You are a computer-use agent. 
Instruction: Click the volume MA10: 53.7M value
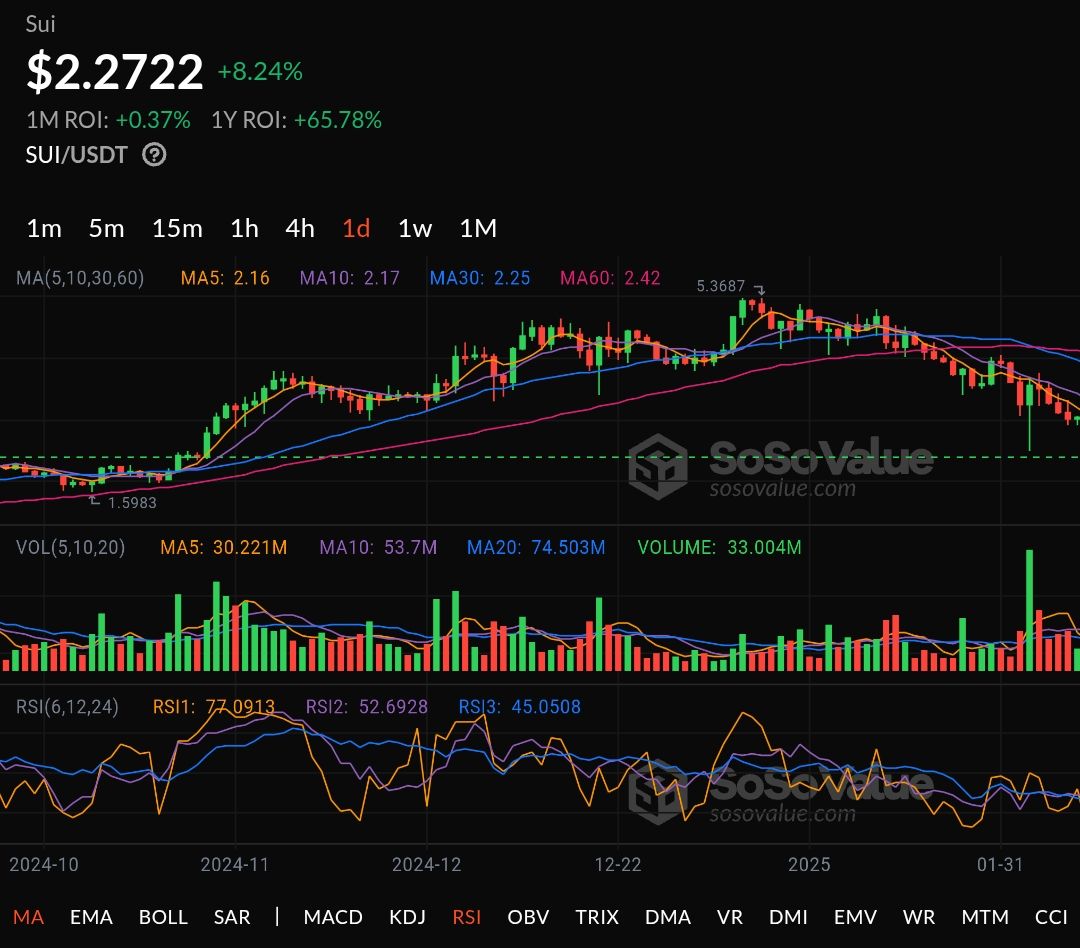click(377, 547)
